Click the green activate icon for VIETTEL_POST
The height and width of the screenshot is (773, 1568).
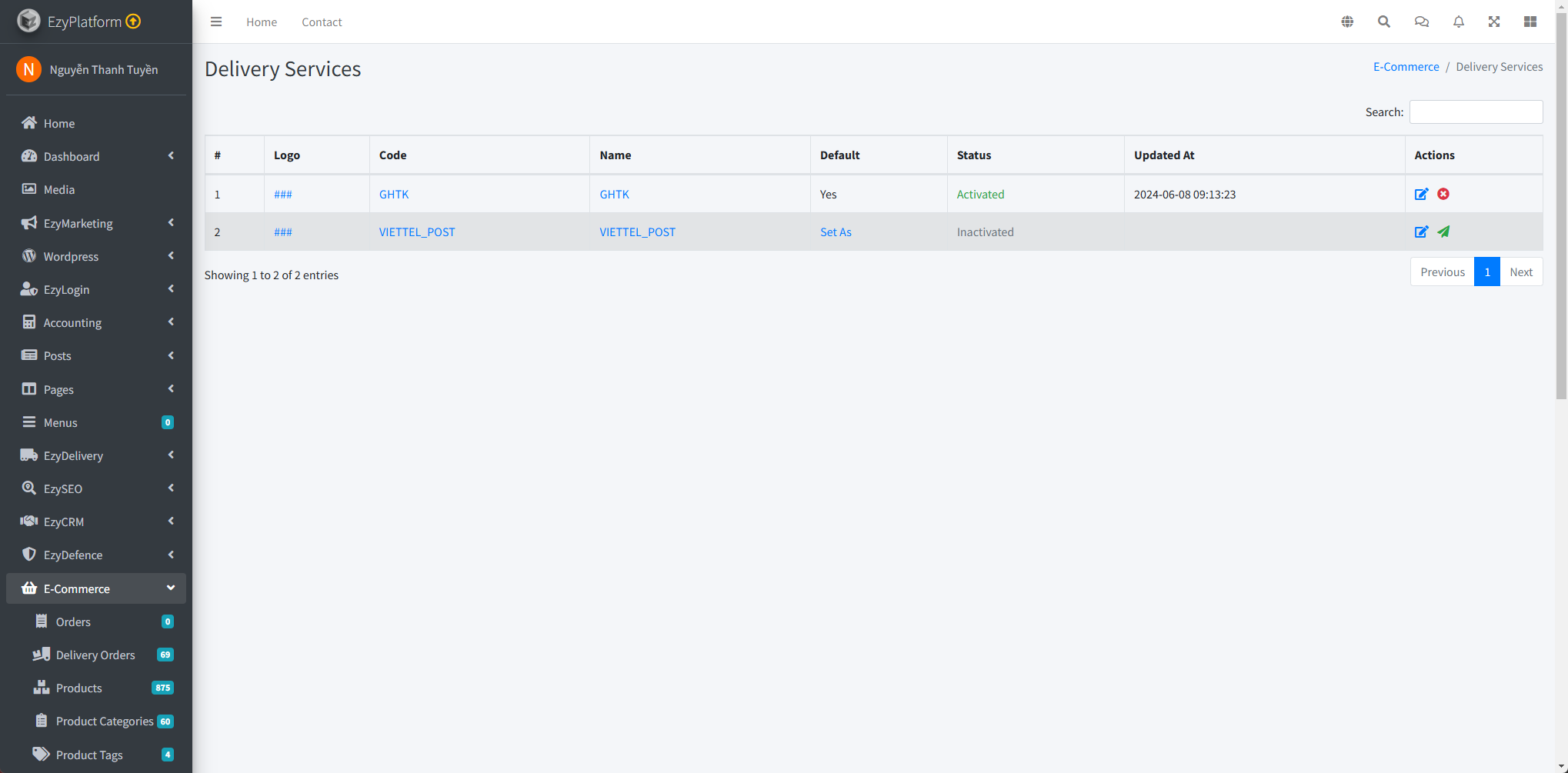pyautogui.click(x=1443, y=232)
